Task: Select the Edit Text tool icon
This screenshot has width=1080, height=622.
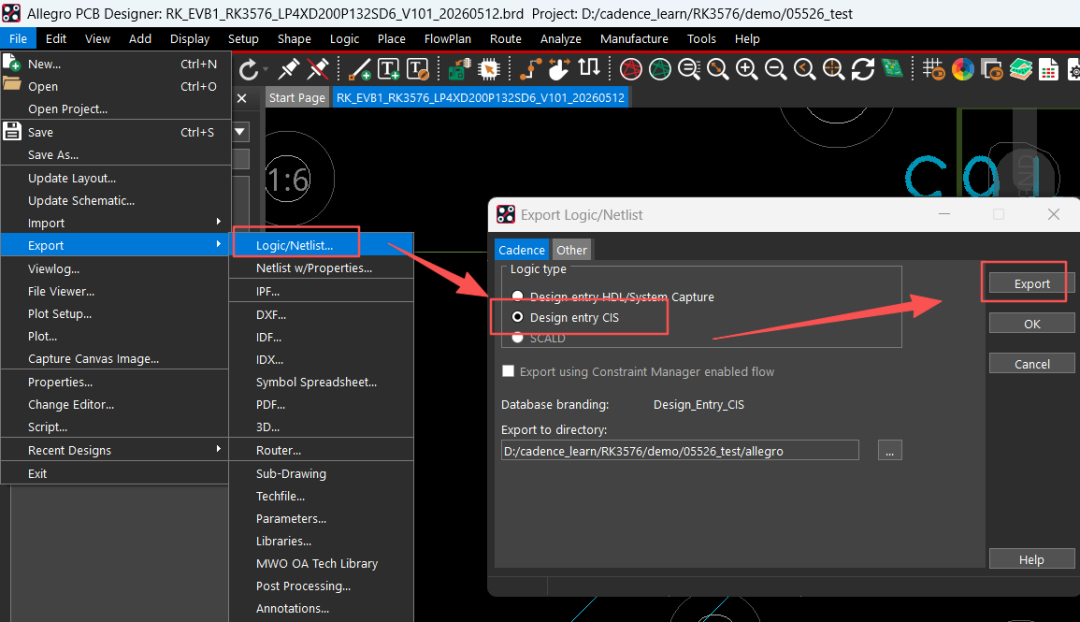Action: pos(418,69)
